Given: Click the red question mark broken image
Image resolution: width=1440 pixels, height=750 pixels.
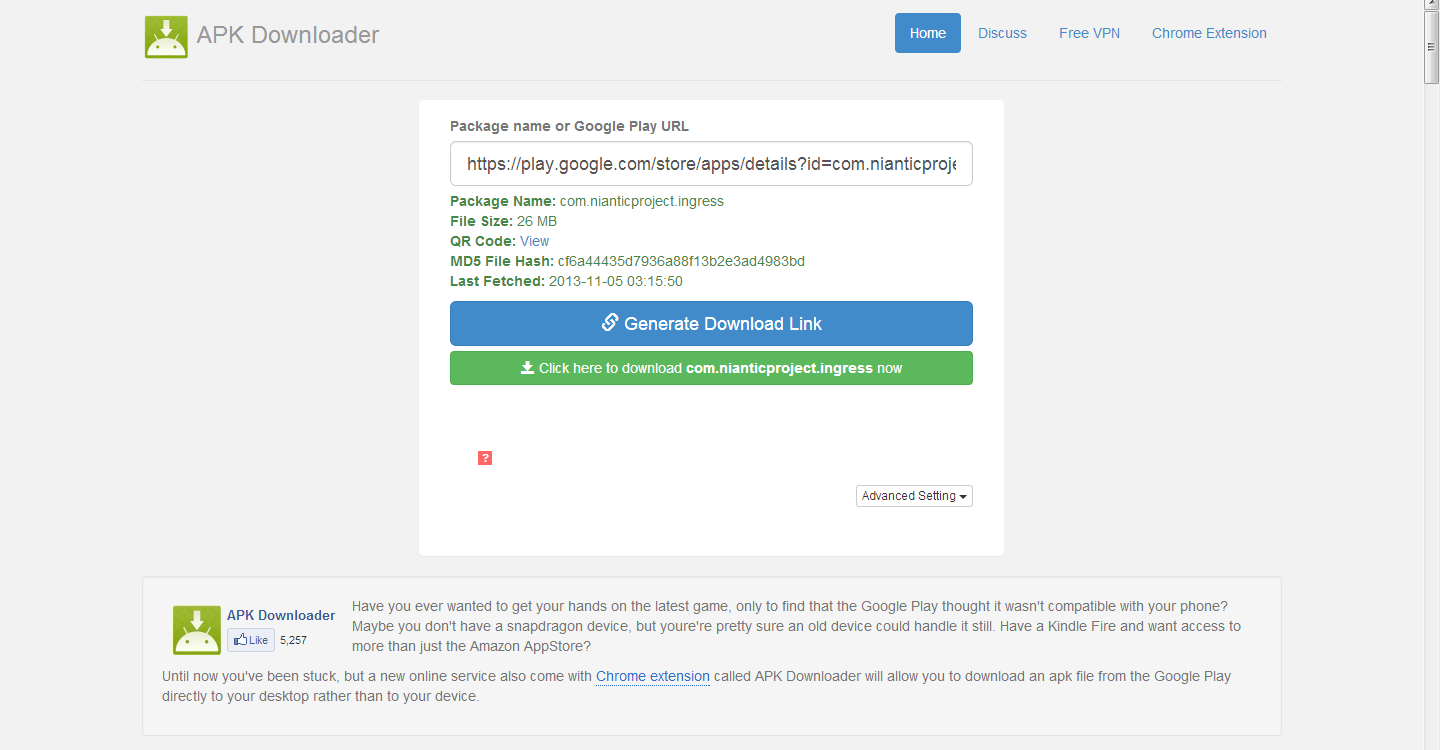Looking at the screenshot, I should pos(485,458).
